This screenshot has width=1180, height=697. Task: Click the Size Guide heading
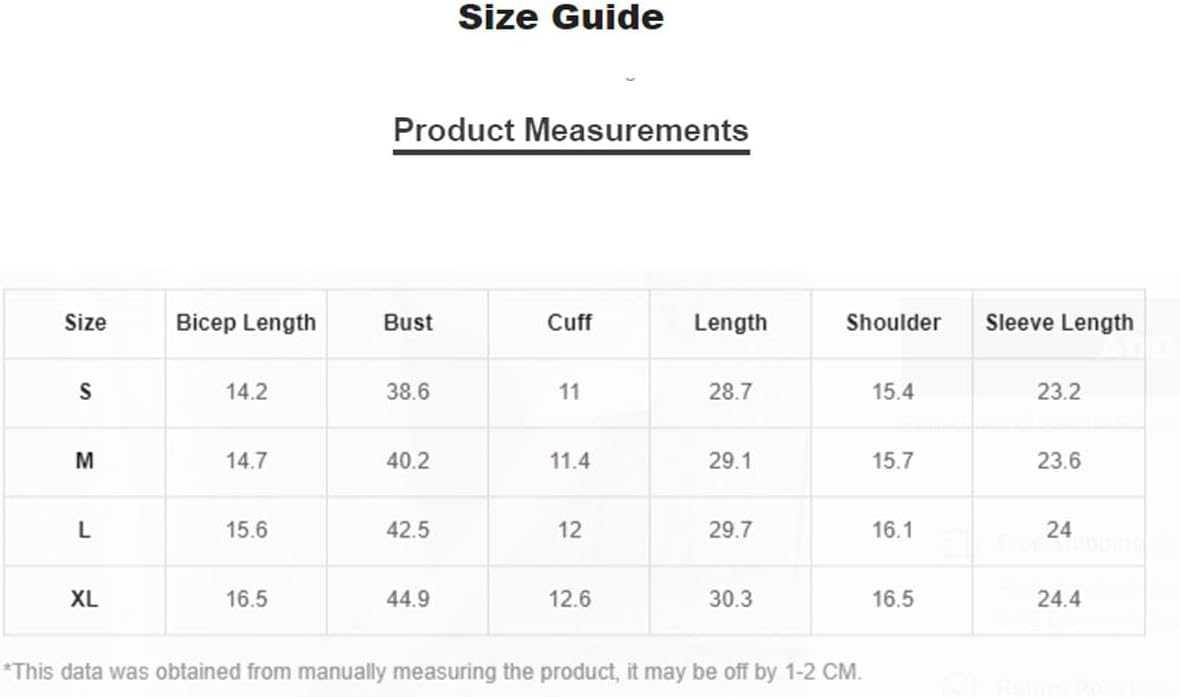[561, 17]
